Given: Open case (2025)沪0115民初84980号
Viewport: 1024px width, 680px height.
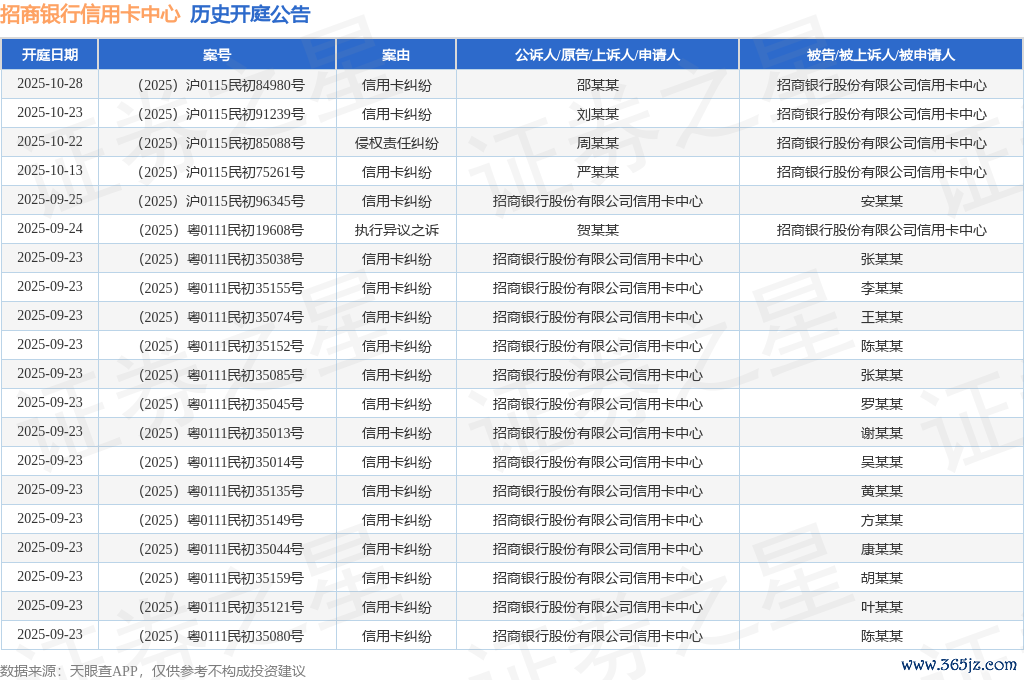Looking at the screenshot, I should (217, 85).
